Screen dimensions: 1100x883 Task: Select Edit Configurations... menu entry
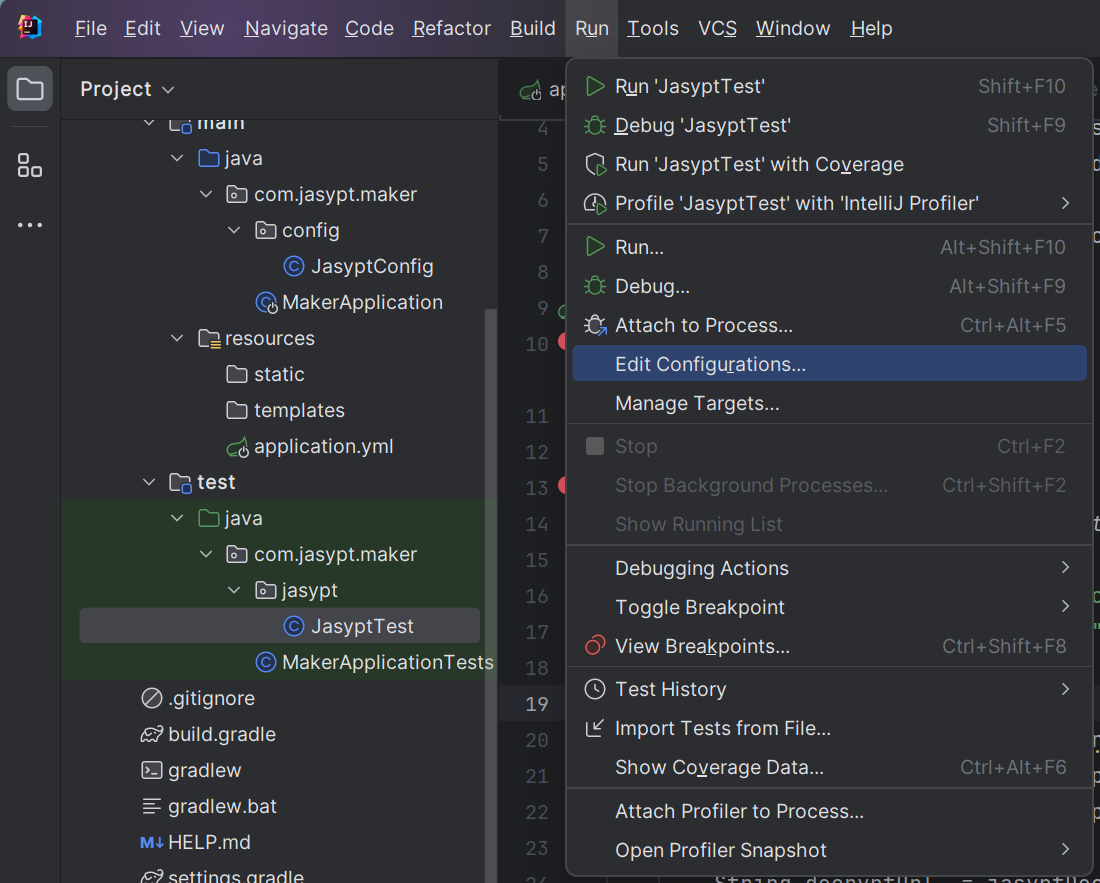pyautogui.click(x=829, y=364)
